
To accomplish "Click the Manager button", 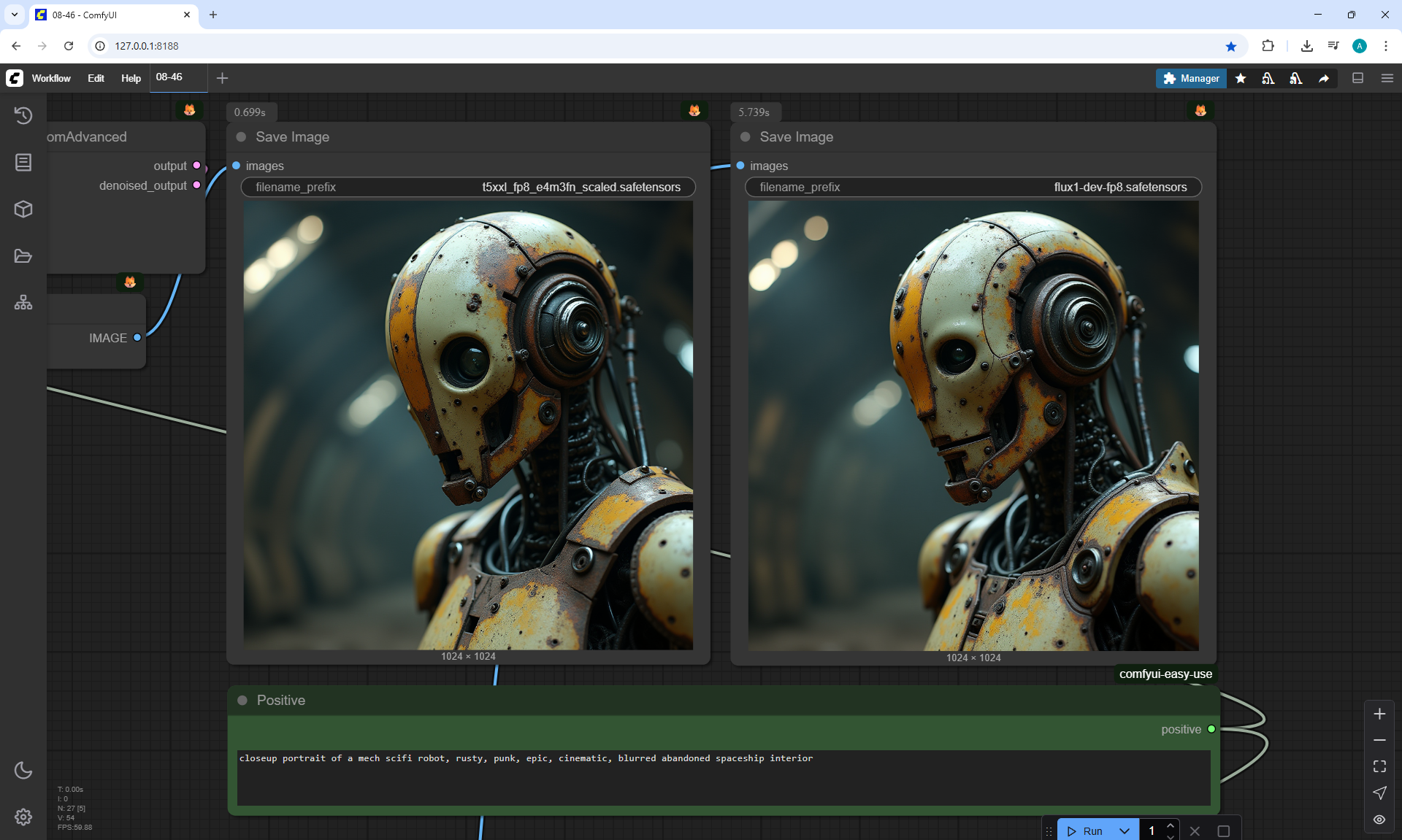I will pos(1191,78).
